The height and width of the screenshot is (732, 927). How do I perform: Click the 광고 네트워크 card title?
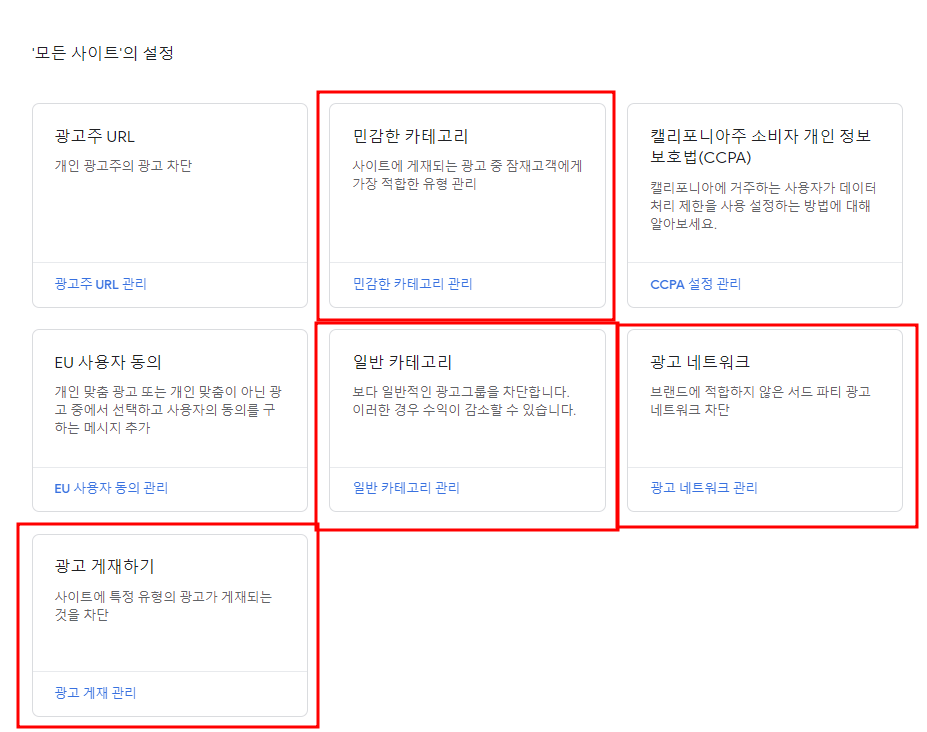point(700,362)
